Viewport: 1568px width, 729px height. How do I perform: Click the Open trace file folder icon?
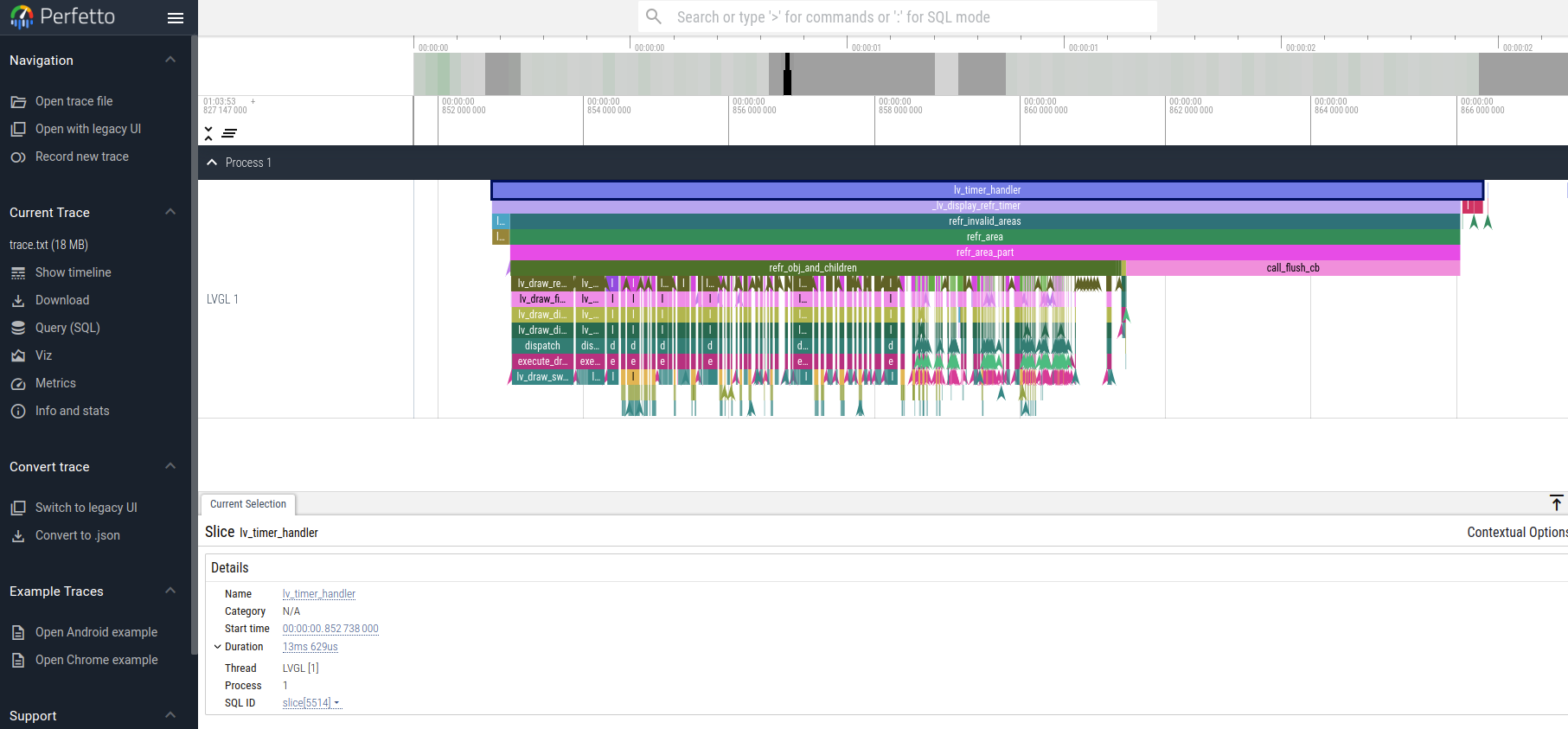18,102
